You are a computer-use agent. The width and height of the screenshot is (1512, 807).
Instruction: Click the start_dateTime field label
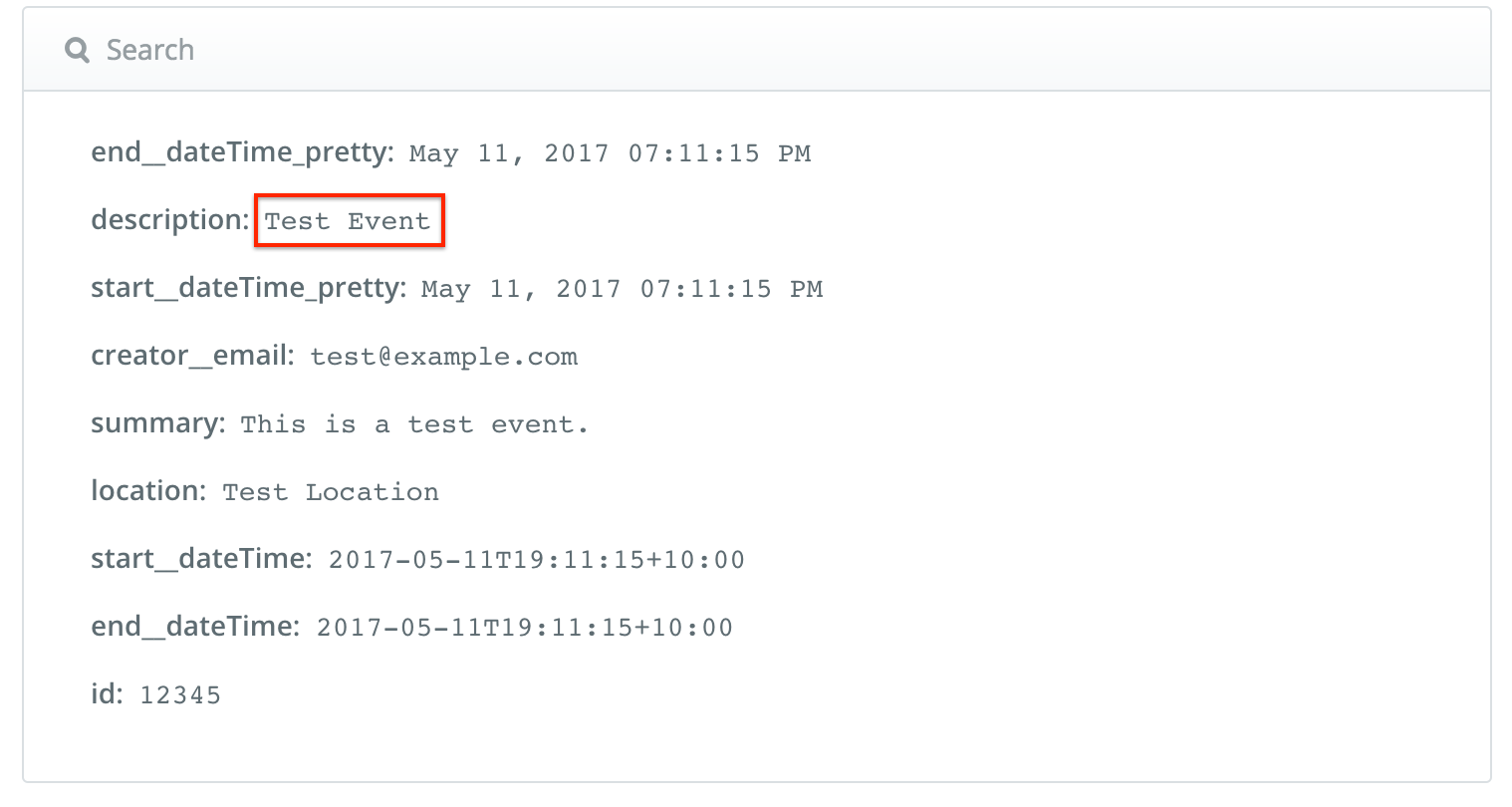202,558
